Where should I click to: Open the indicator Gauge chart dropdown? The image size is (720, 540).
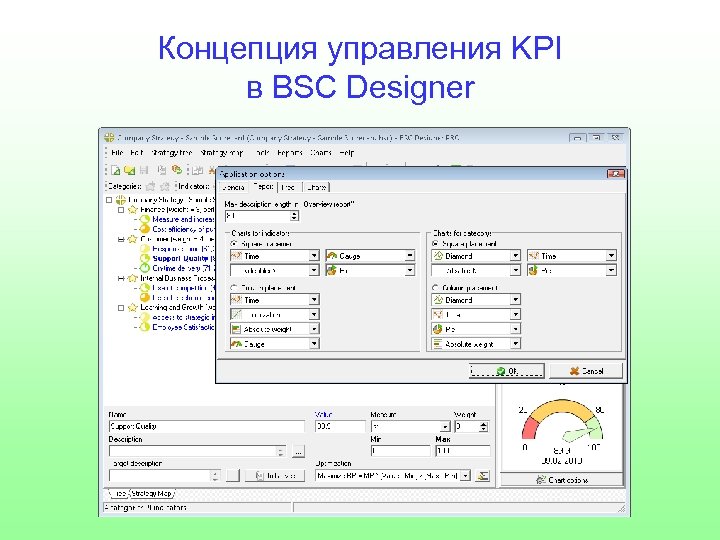coord(410,256)
